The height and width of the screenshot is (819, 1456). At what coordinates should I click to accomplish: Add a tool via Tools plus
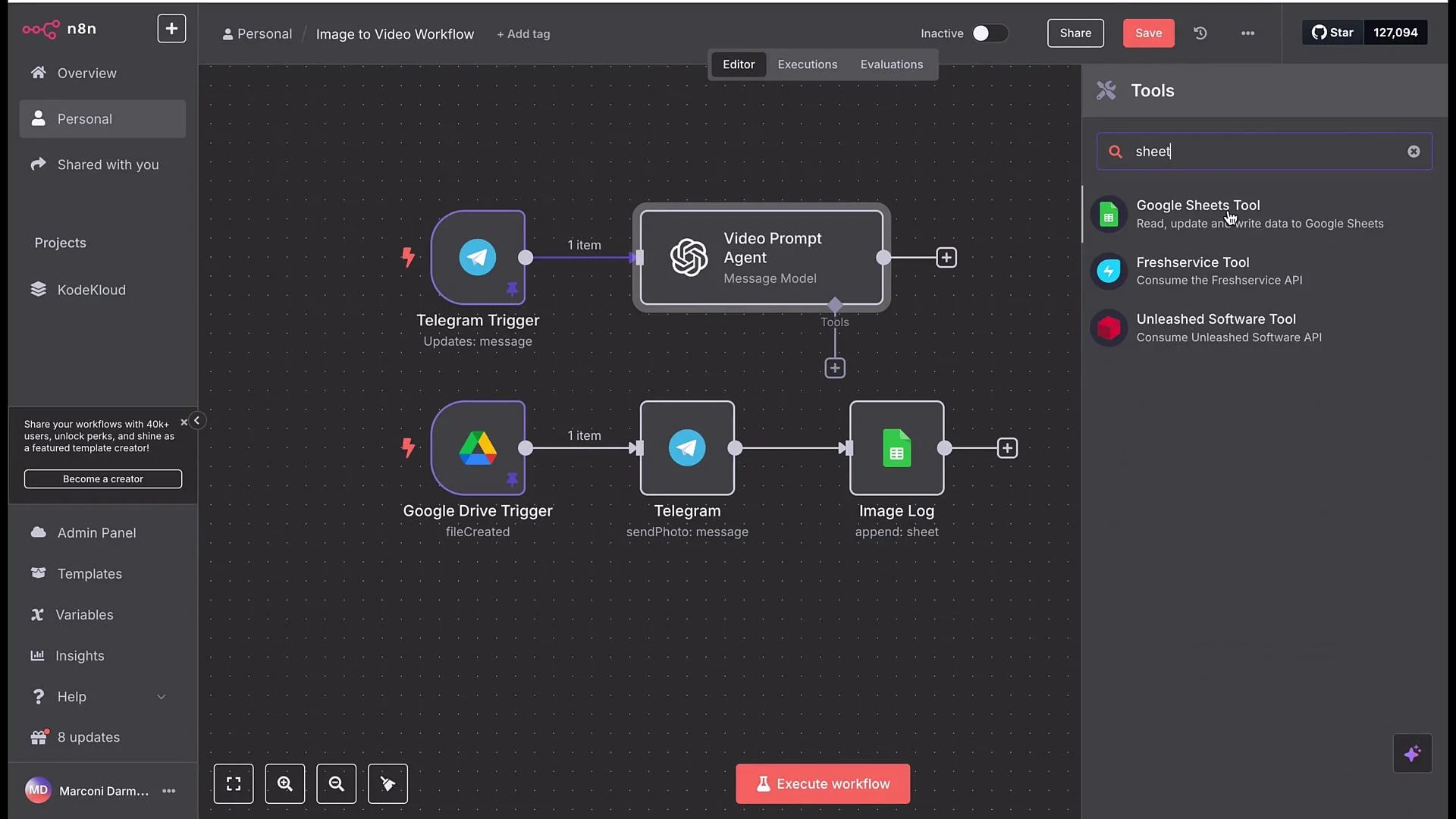(835, 369)
